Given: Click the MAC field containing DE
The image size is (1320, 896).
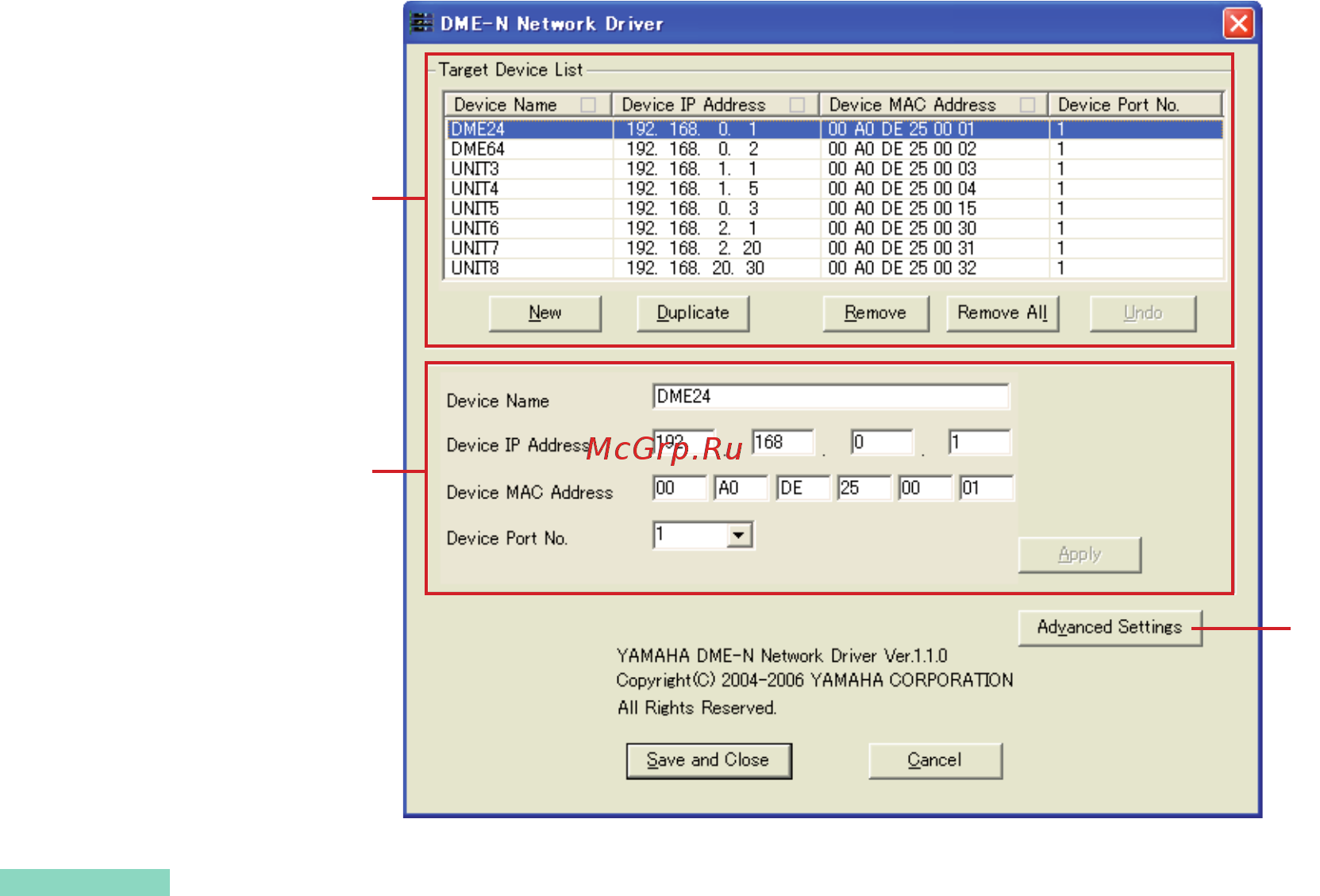Looking at the screenshot, I should click(x=803, y=488).
